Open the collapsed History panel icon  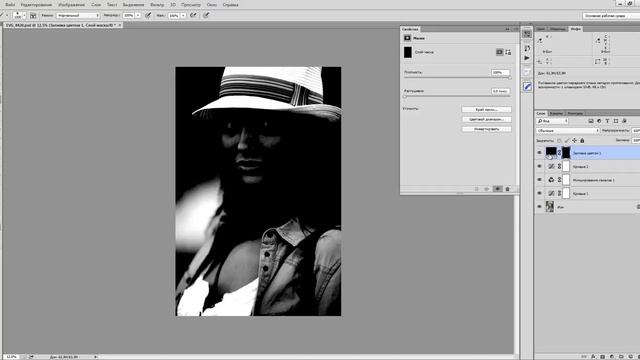coord(527,48)
